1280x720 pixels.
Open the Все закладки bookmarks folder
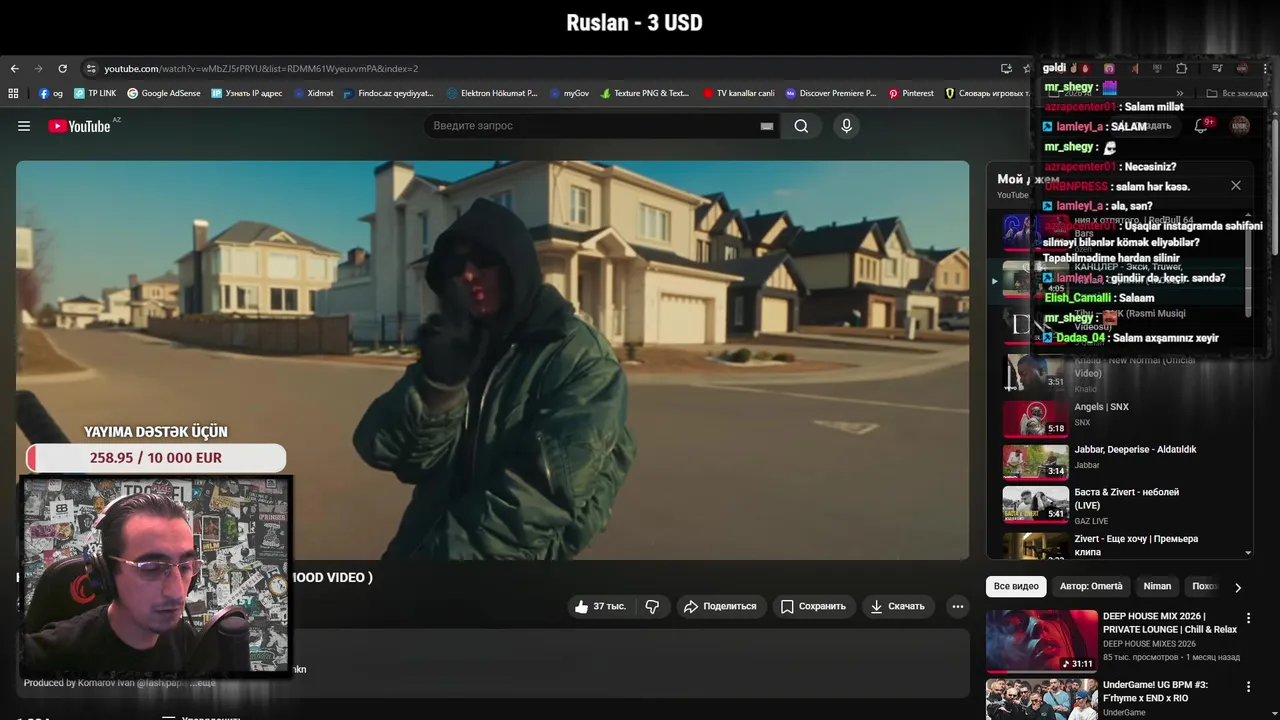[x=1238, y=93]
